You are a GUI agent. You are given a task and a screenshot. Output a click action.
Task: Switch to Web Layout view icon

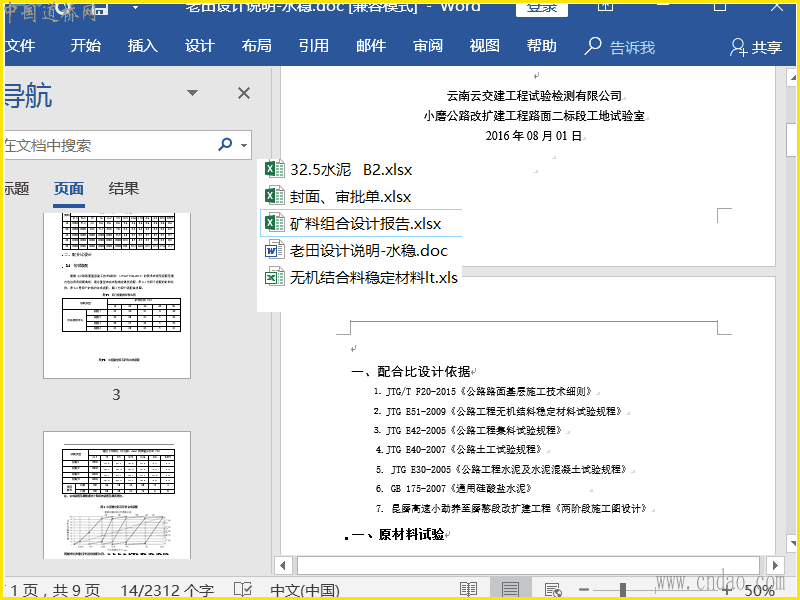click(553, 589)
